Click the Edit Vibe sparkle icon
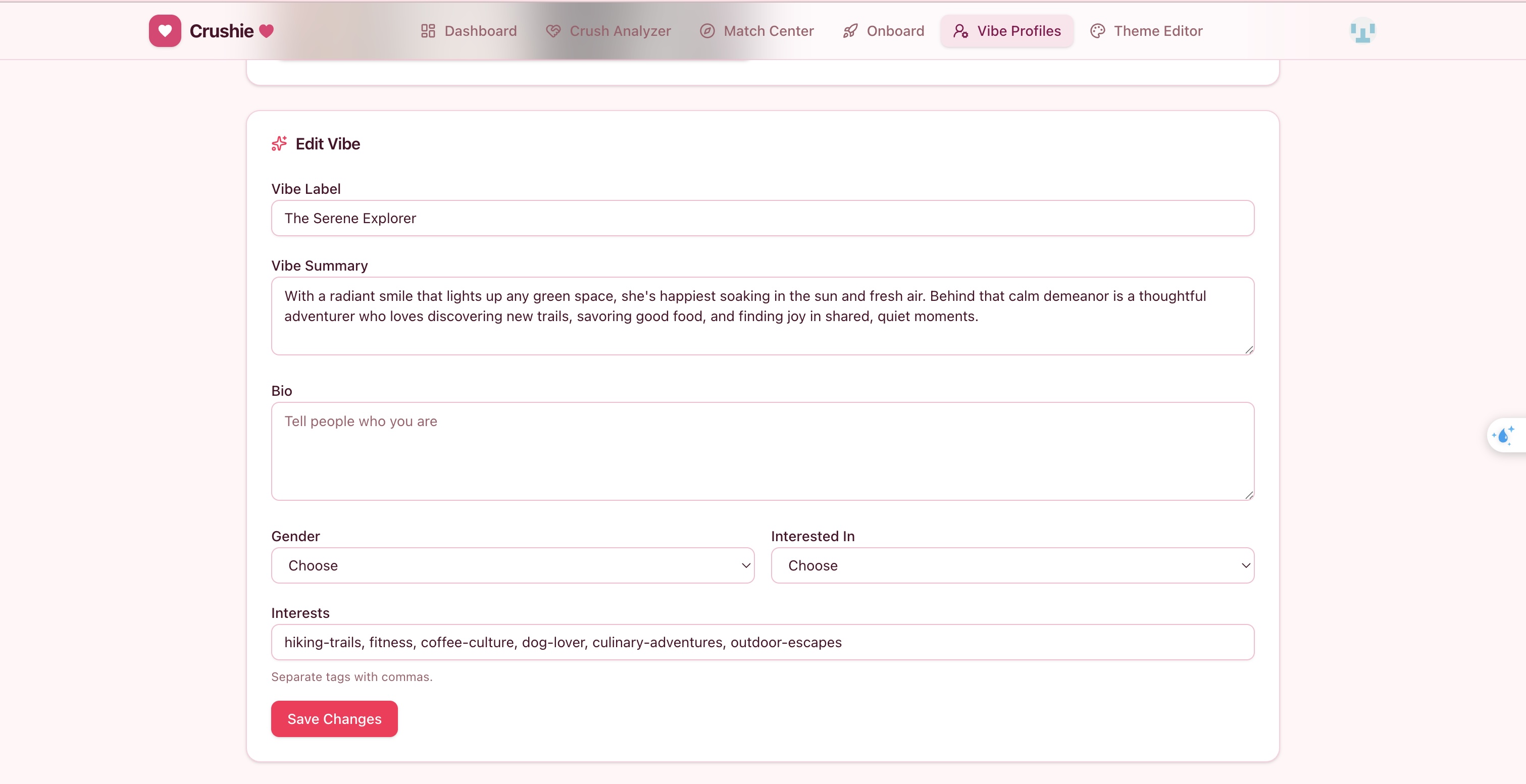This screenshot has height=784, width=1526. 279,143
